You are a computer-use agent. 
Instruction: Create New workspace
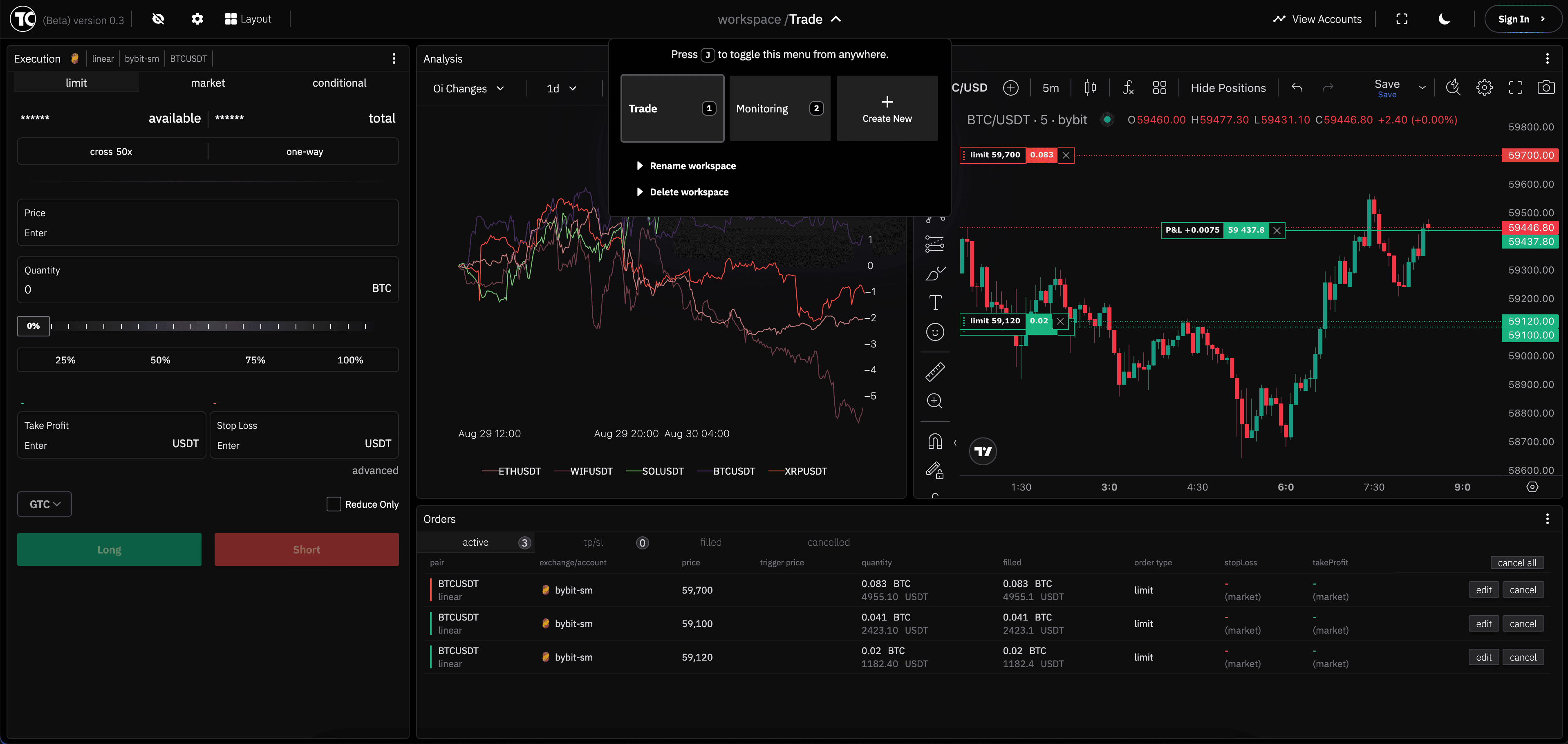click(887, 108)
